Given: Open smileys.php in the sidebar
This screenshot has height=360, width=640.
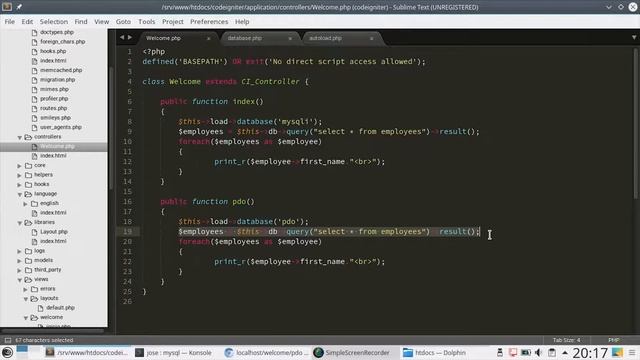Looking at the screenshot, I should pos(56,118).
